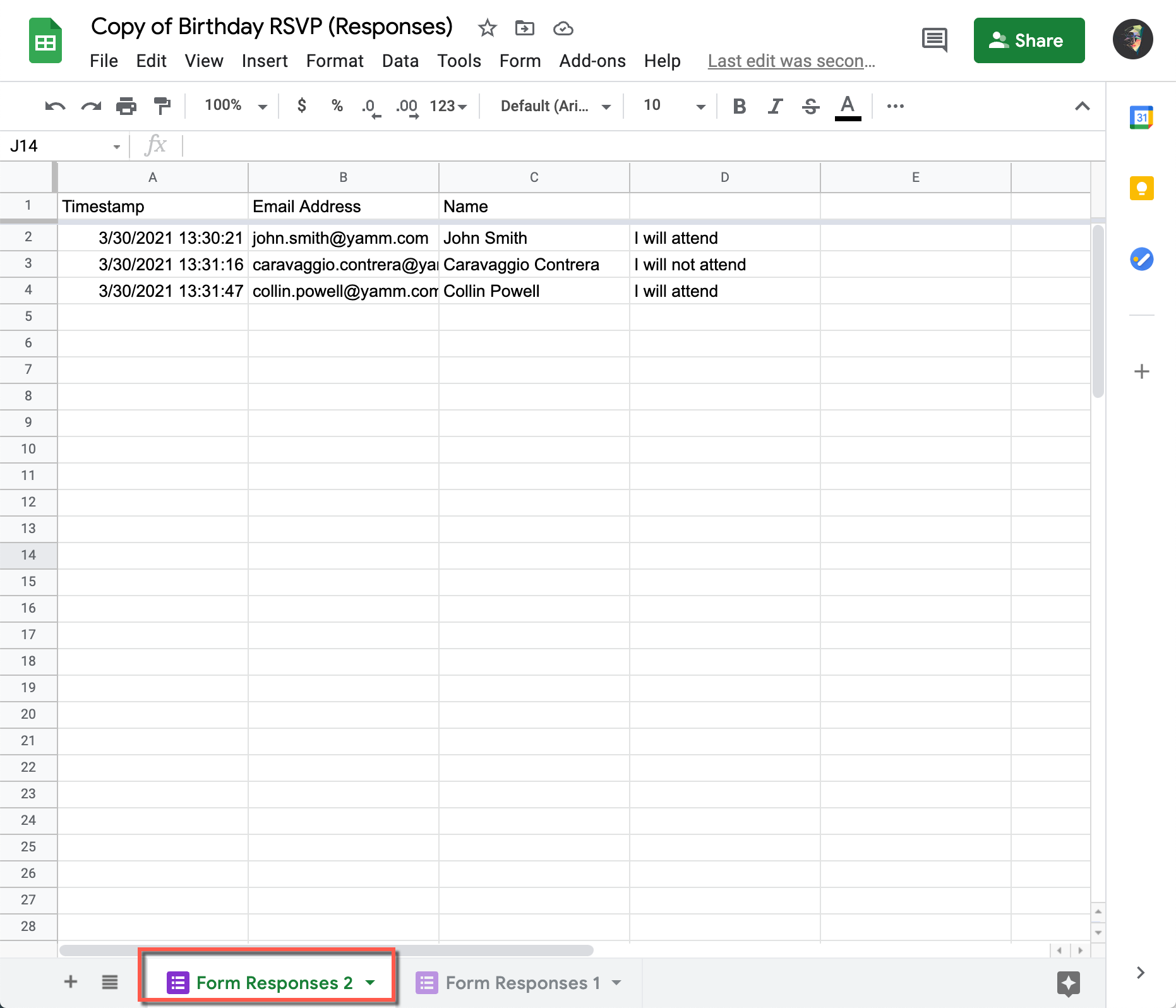This screenshot has height=1008, width=1176.
Task: Open Form Responses 2 sheet menu
Action: (x=371, y=983)
